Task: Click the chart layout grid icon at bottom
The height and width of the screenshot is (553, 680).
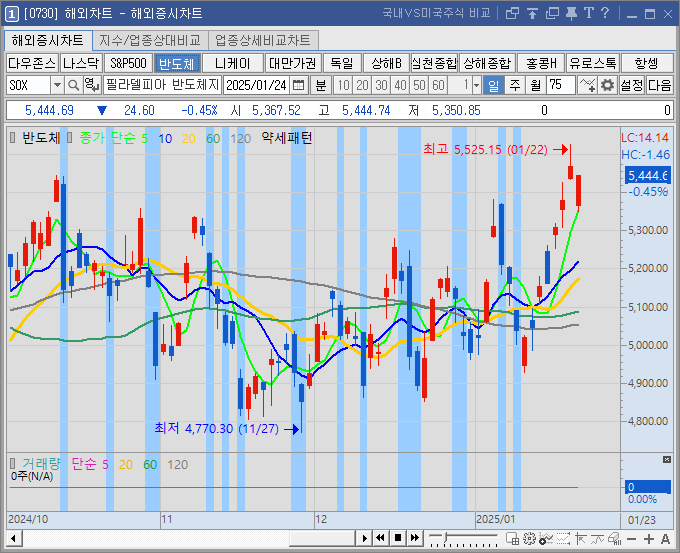Action: pos(513,539)
